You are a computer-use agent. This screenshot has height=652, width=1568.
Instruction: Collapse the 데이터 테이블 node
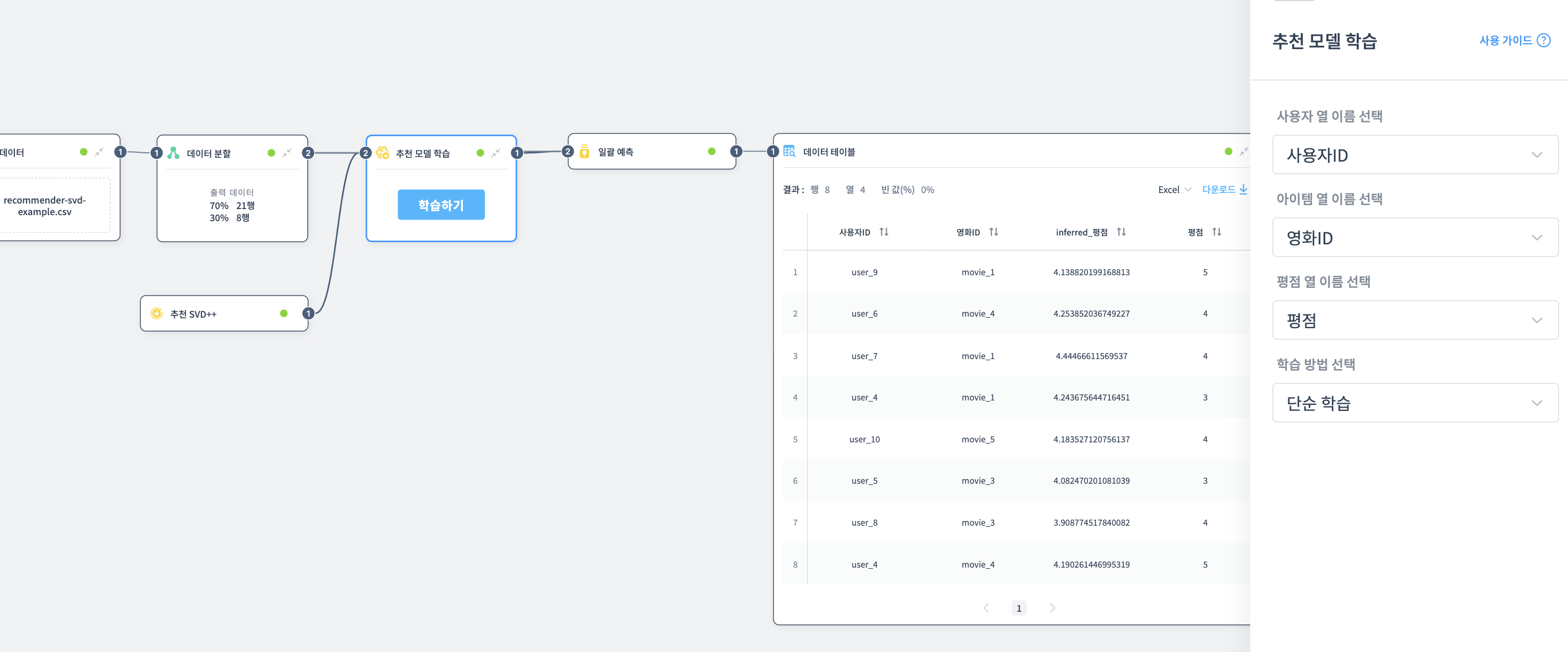(1243, 151)
